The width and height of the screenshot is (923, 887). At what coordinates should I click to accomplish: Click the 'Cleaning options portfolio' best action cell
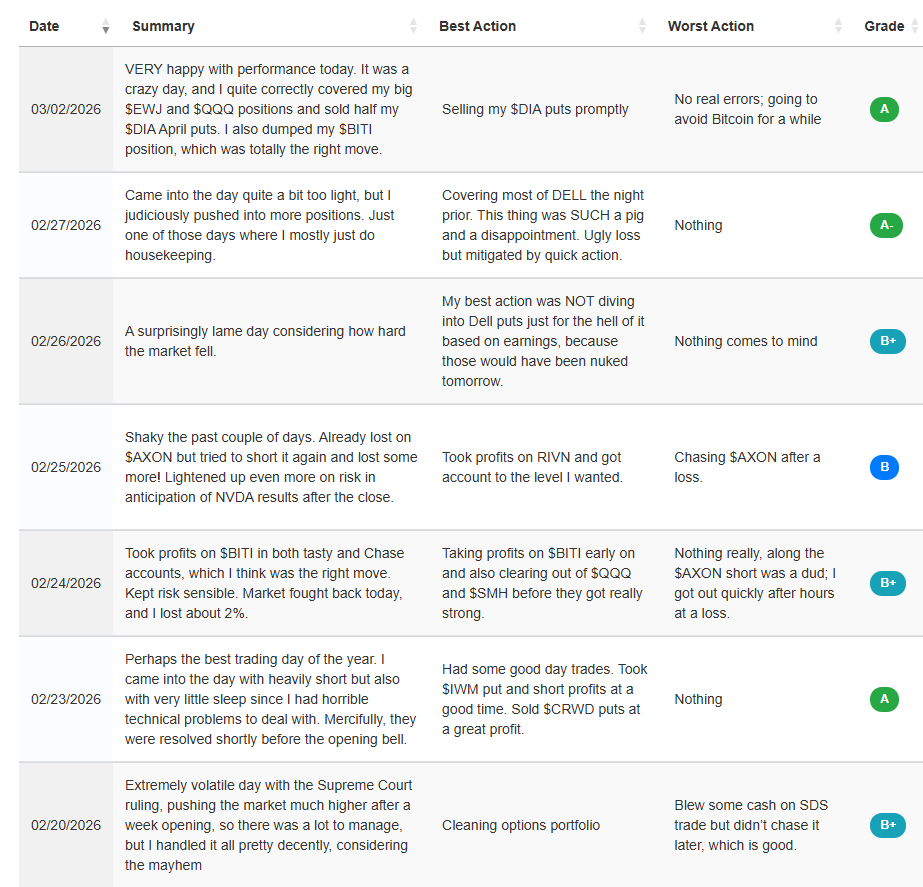(521, 825)
